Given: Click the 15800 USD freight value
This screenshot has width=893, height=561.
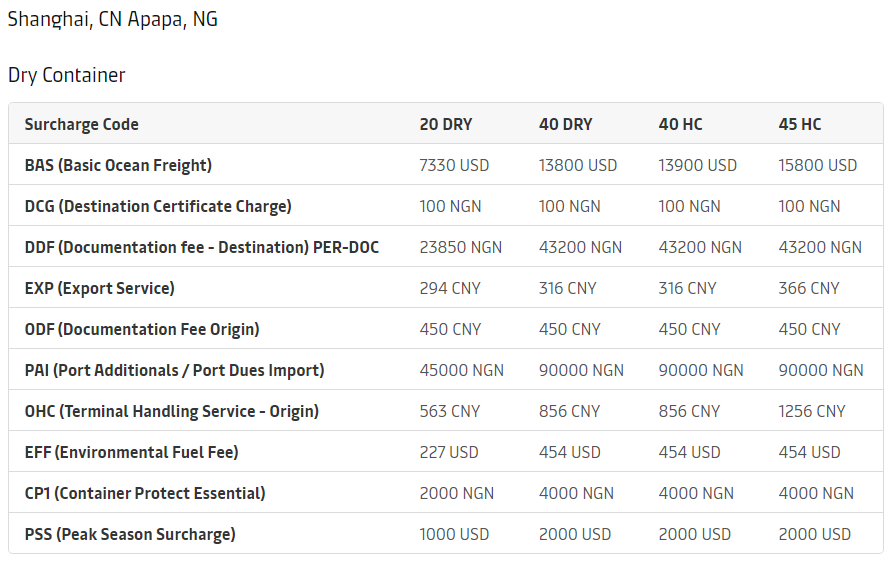Looking at the screenshot, I should (x=817, y=166).
